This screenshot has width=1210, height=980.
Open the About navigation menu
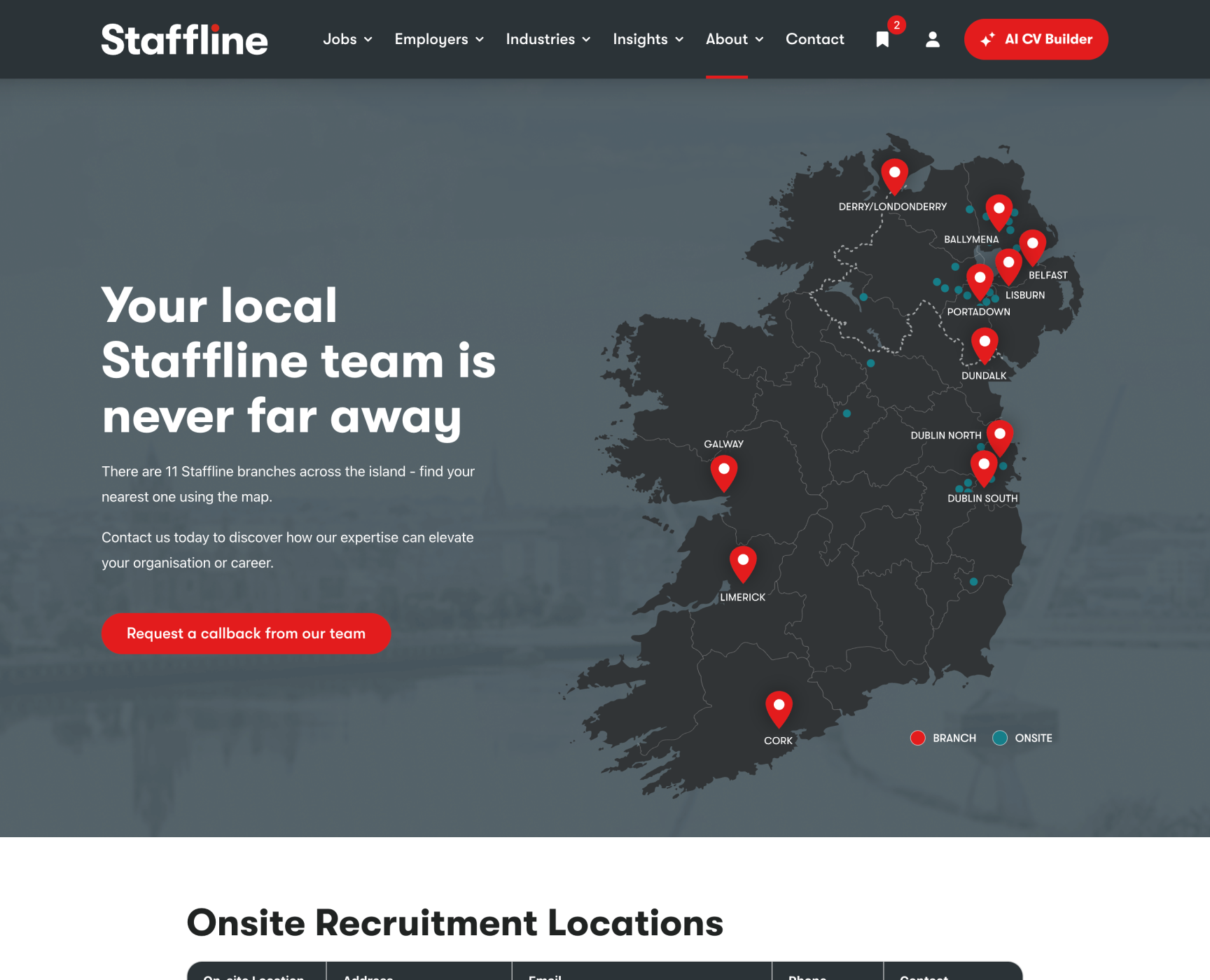[x=734, y=39]
